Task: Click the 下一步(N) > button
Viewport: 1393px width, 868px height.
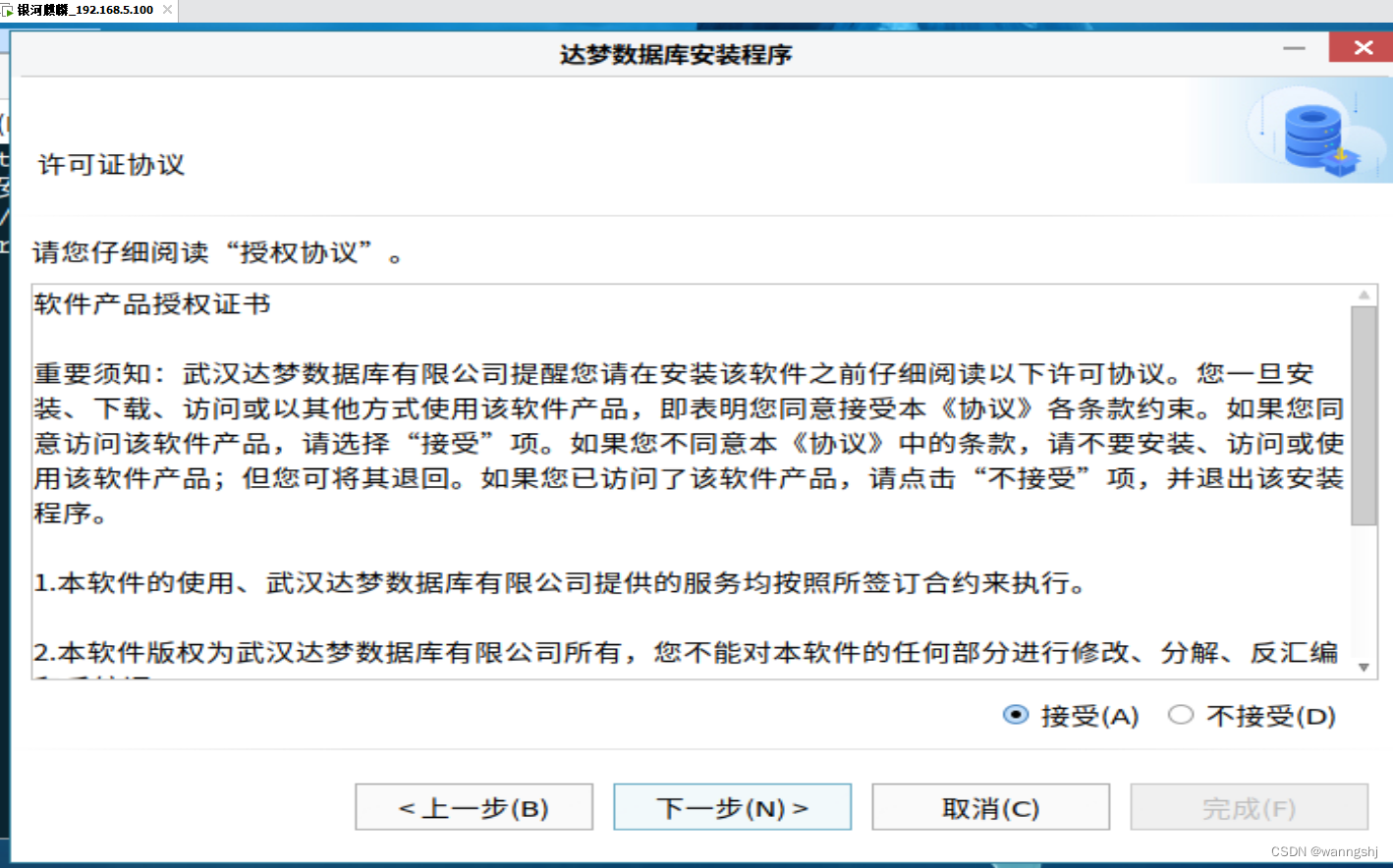Action: coord(732,807)
